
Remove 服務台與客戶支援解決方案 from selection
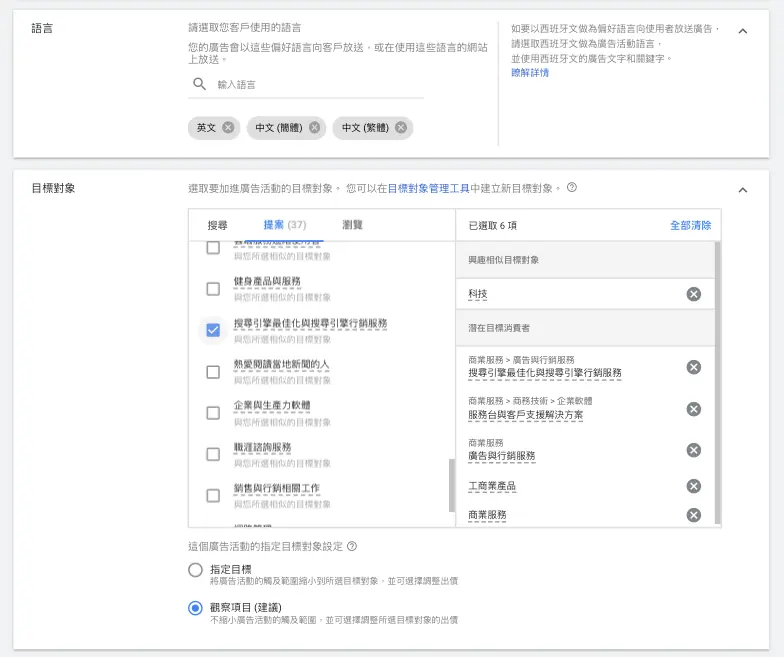pos(694,410)
